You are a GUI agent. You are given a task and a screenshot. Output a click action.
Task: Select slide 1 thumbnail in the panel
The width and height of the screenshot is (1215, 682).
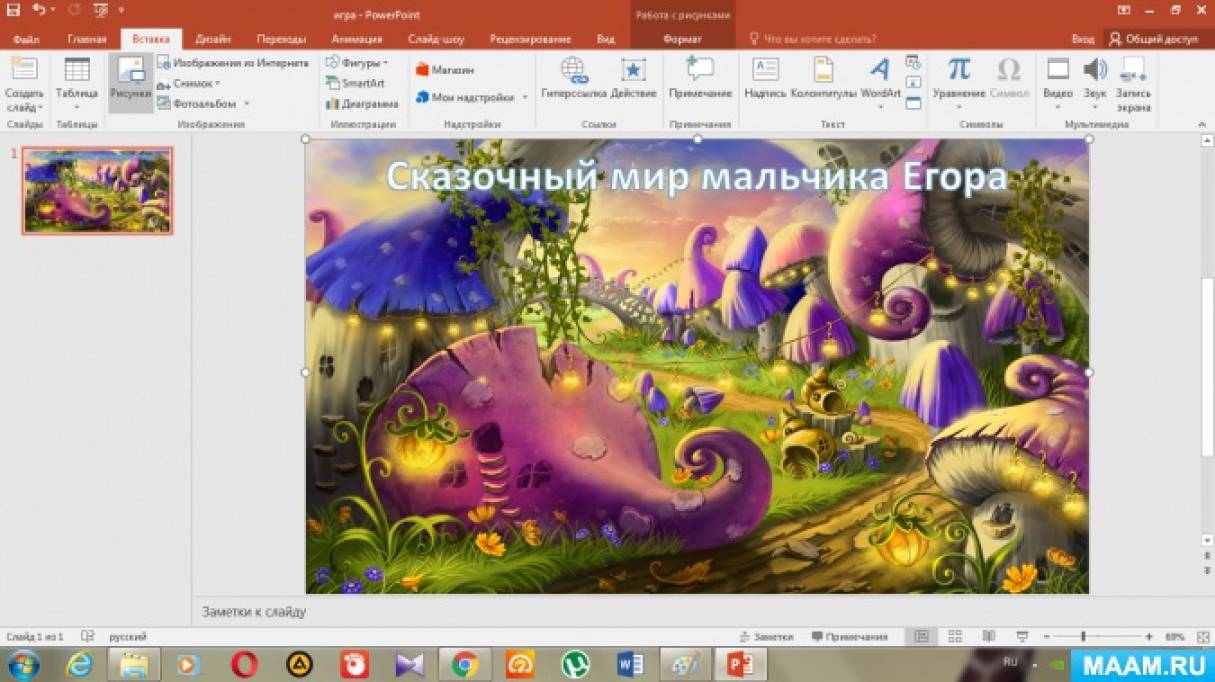[x=97, y=190]
